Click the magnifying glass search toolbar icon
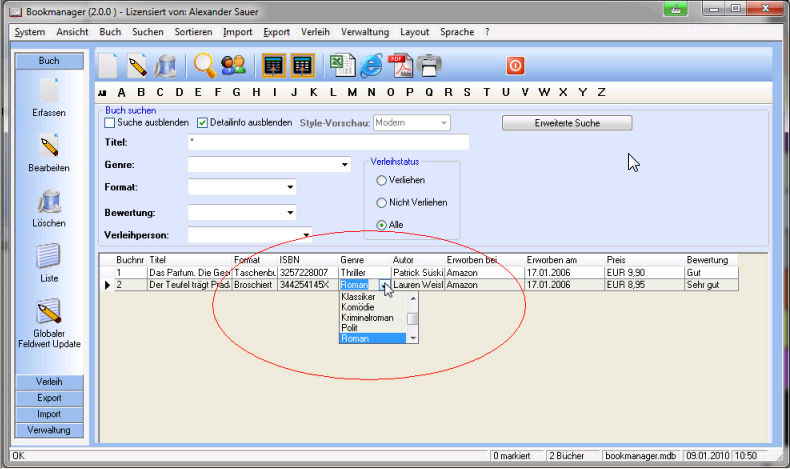 [x=205, y=66]
